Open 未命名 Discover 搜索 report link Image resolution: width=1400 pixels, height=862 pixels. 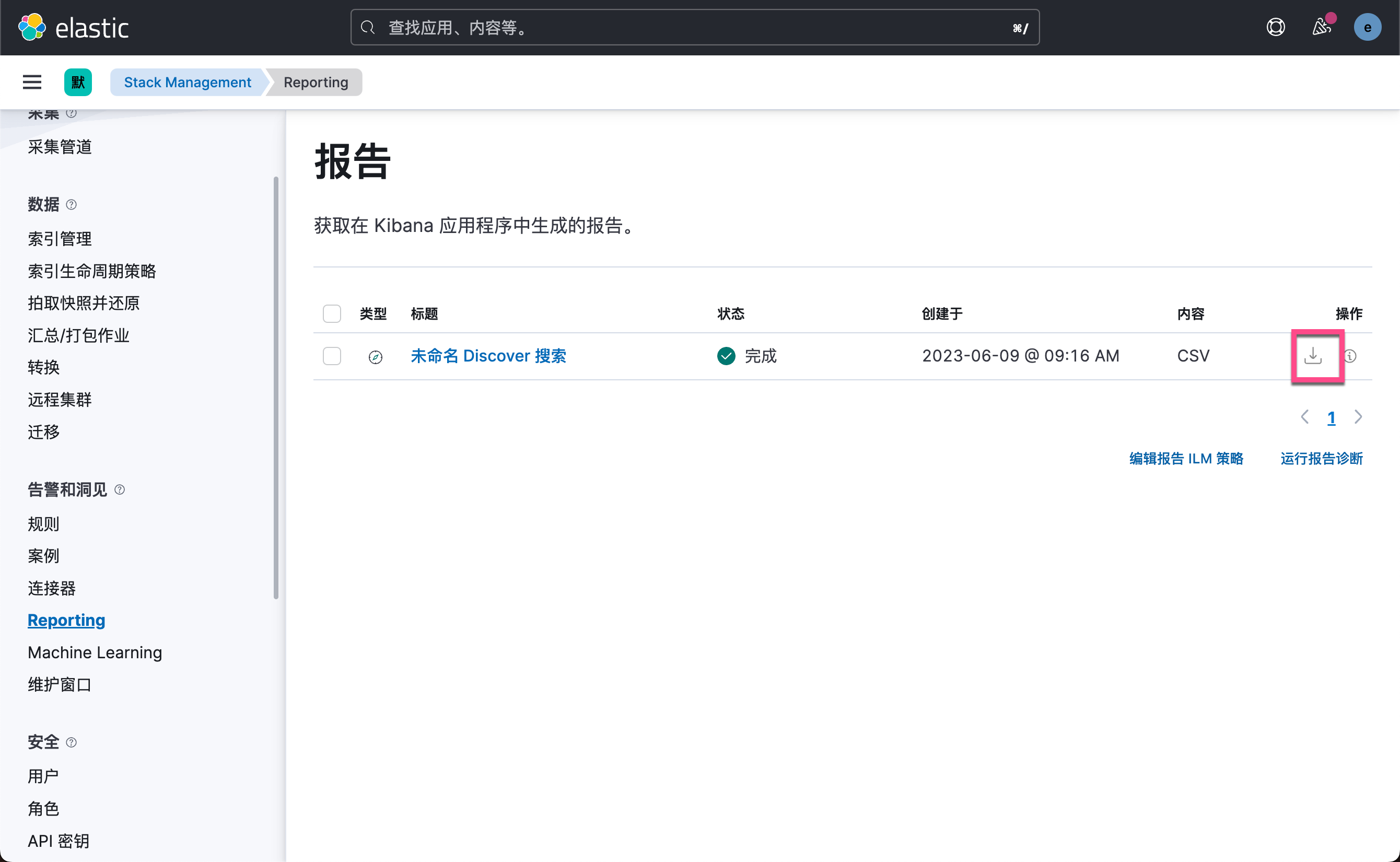coord(488,356)
